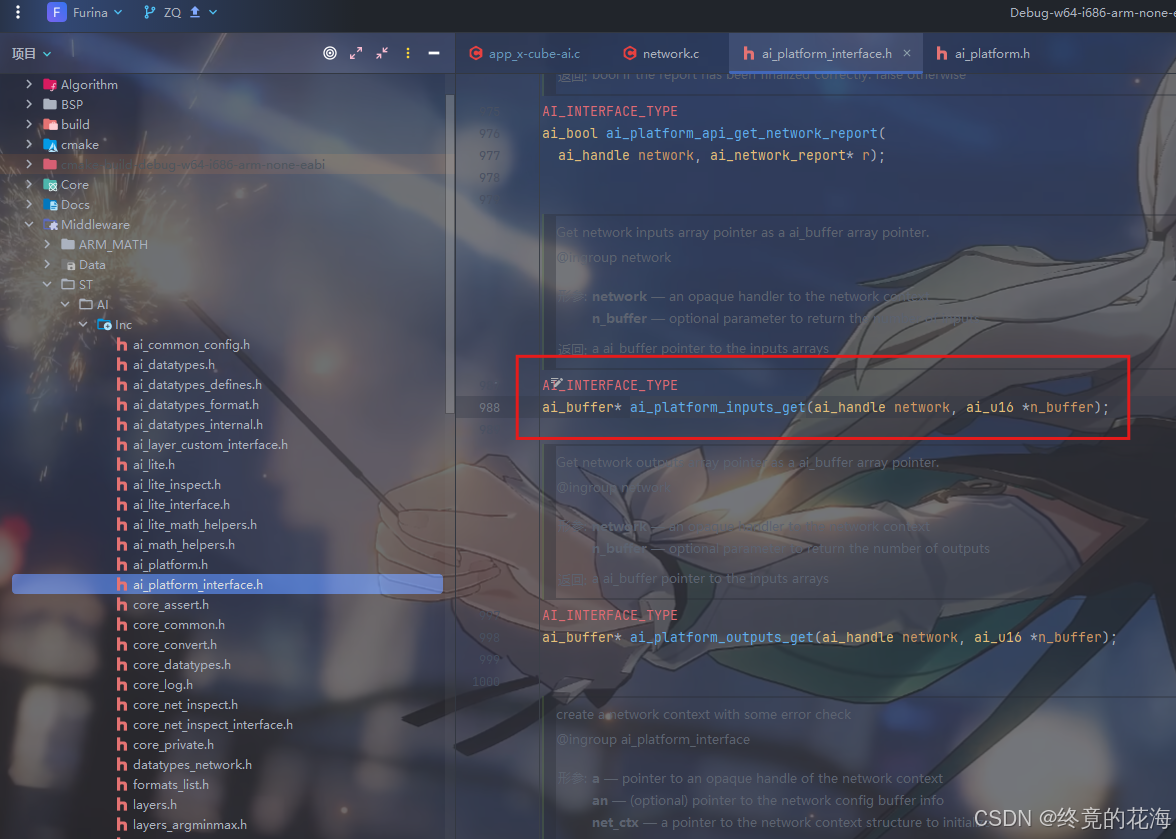Image resolution: width=1176 pixels, height=839 pixels.
Task: Click the ai_platform_api_get_network_report function name
Action: pyautogui.click(x=742, y=133)
